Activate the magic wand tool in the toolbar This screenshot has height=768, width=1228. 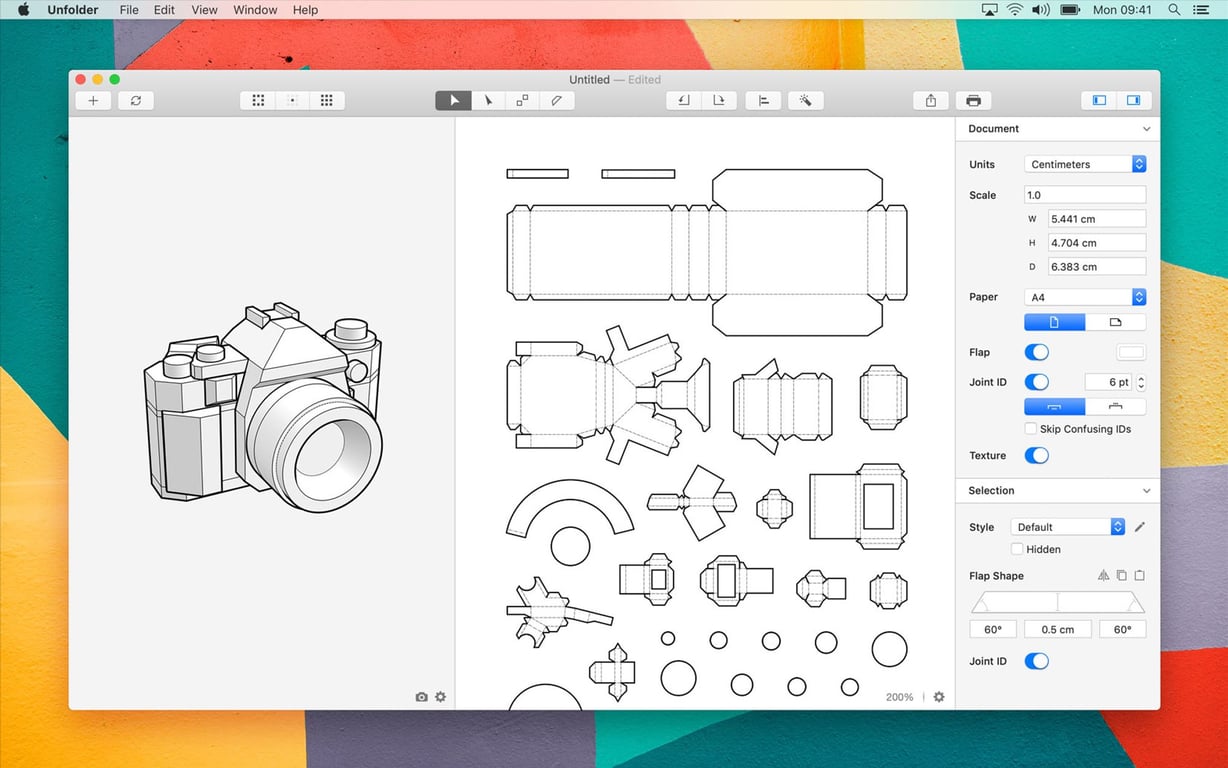point(805,100)
